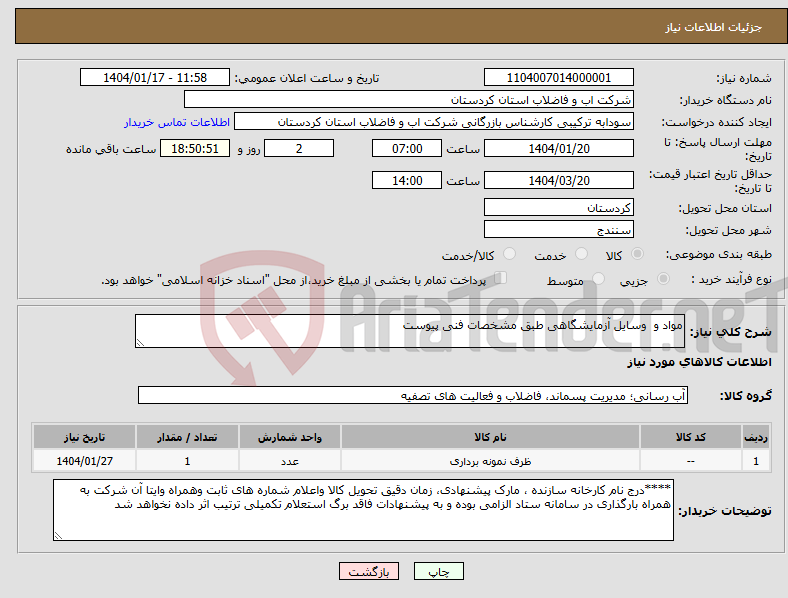788x598 pixels.
Task: Click the deadline time field 07:00
Action: (407, 148)
